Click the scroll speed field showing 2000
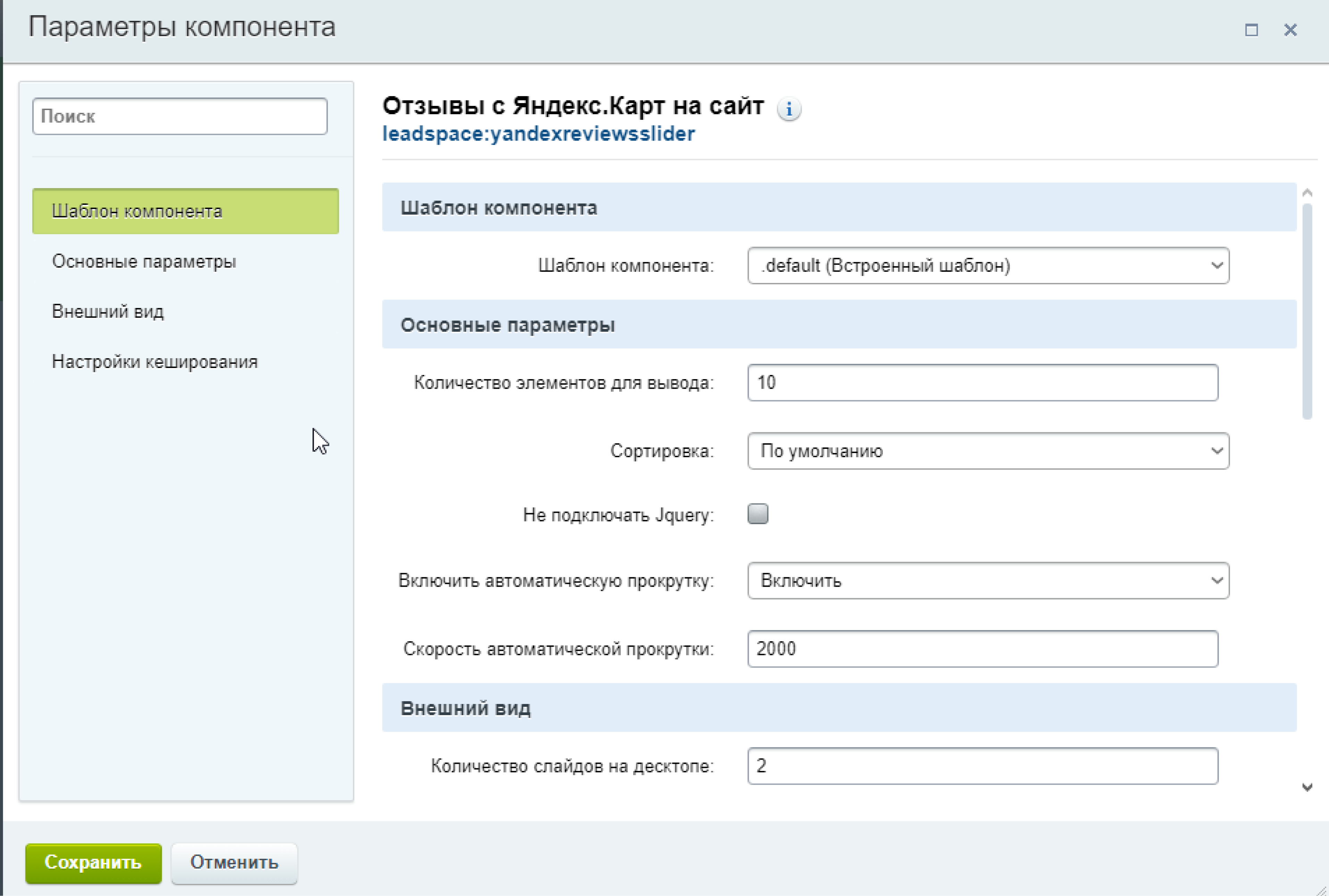Viewport: 1329px width, 896px height. point(982,648)
